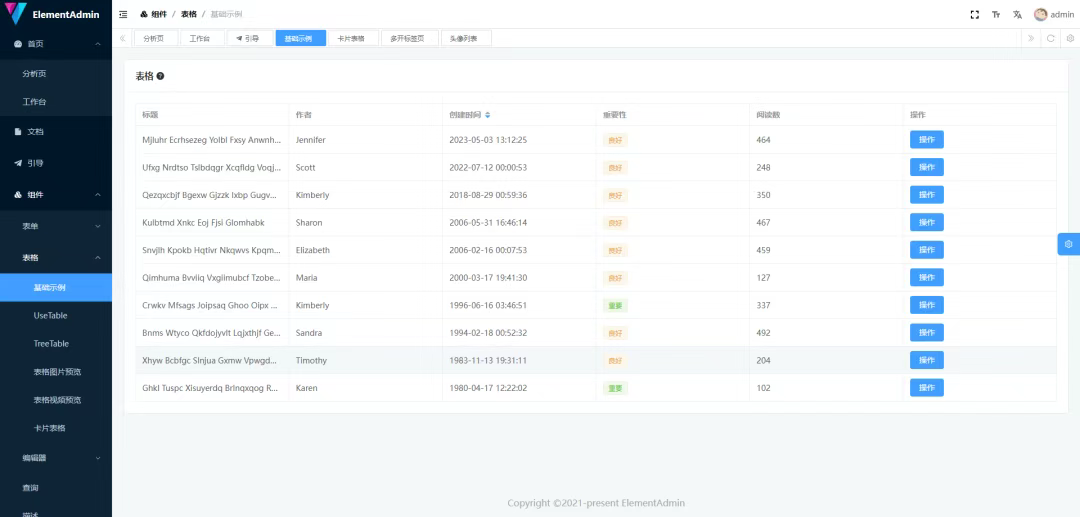Viewport: 1080px width, 517px height.
Task: Click the ElementAdmin logo icon
Action: point(14,13)
